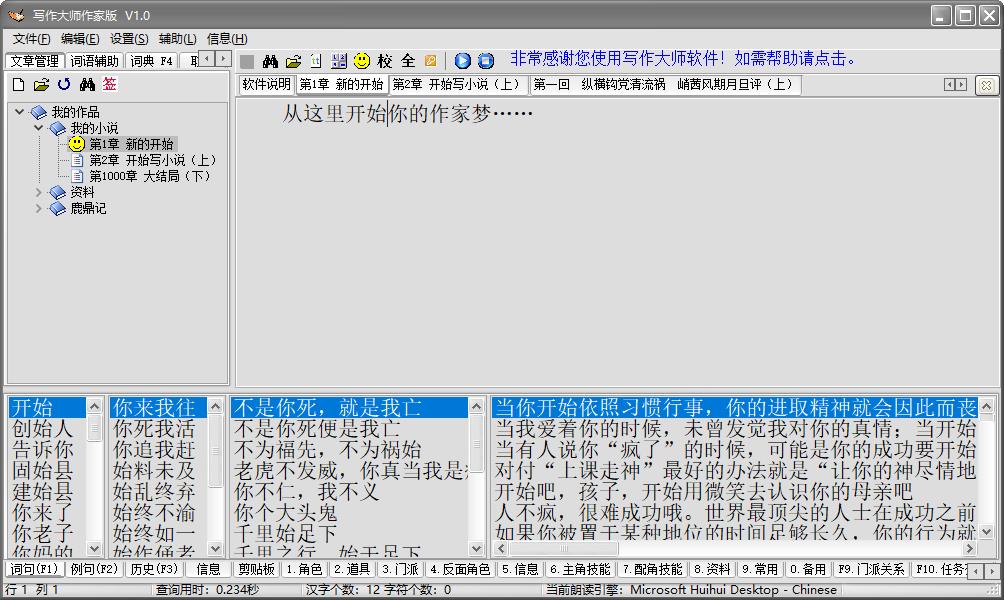Click in the main text editing area
1004x600 pixels.
point(617,243)
